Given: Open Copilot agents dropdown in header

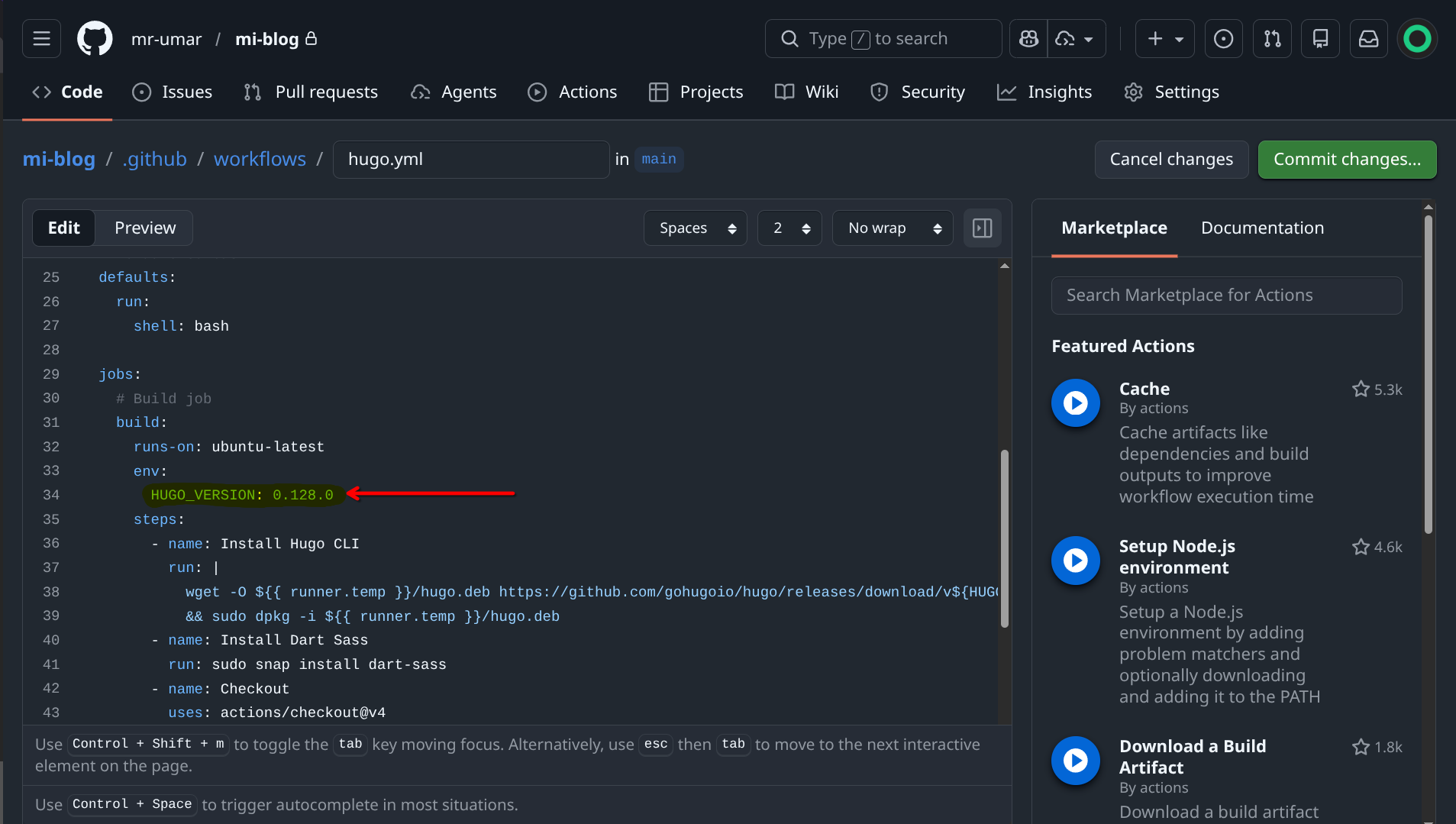Looking at the screenshot, I should [1076, 39].
